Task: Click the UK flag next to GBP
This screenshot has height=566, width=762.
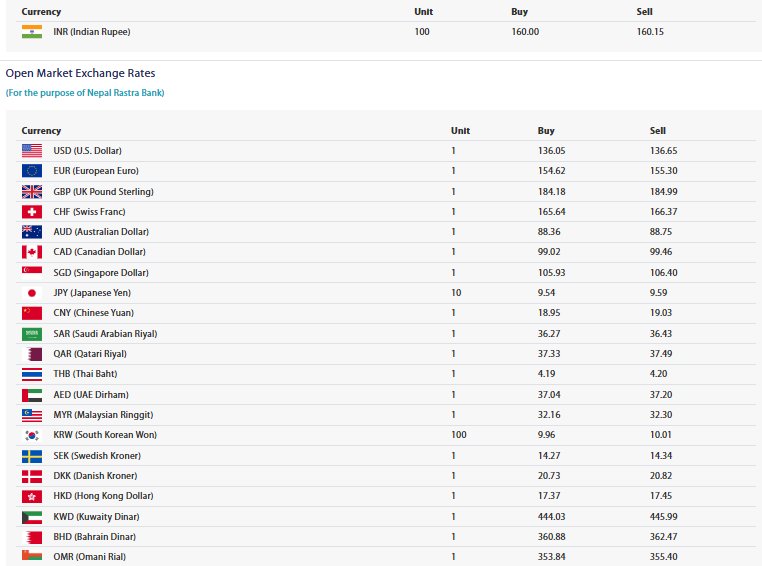Action: 32,191
